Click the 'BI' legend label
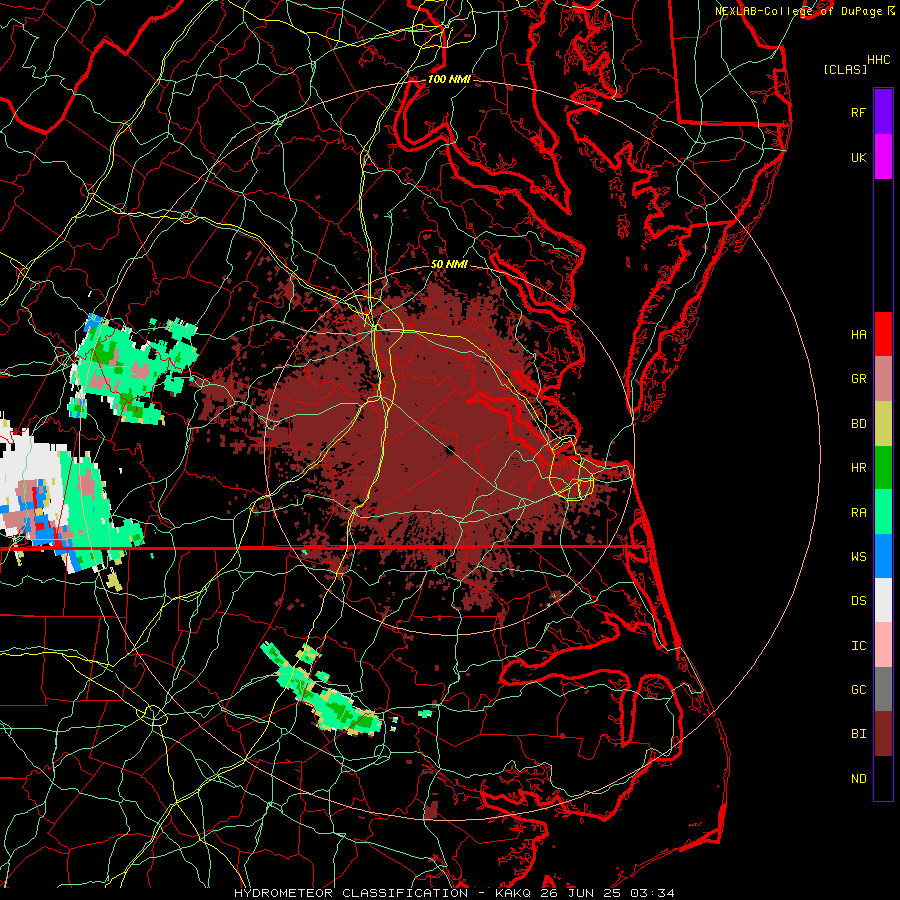The width and height of the screenshot is (900, 900). pyautogui.click(x=858, y=734)
